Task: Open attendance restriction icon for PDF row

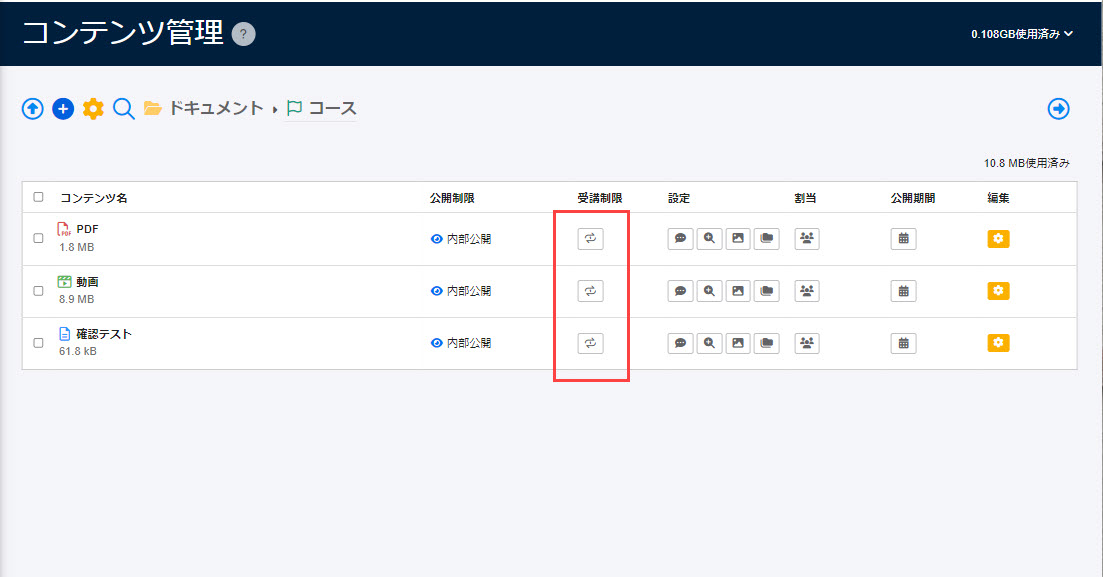Action: [x=590, y=239]
